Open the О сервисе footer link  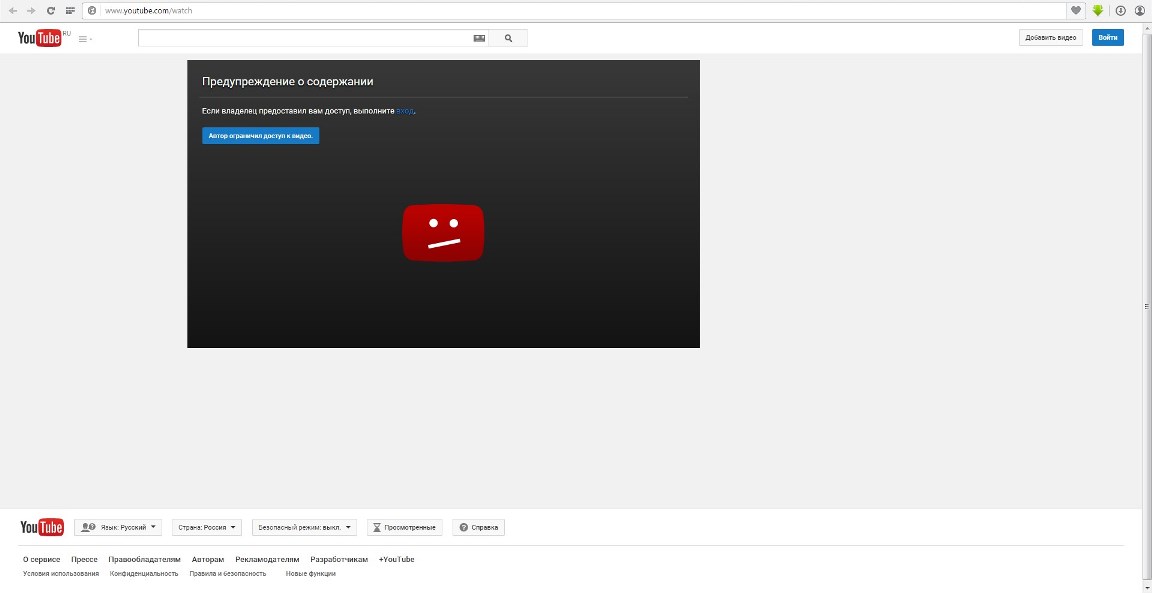click(42, 559)
